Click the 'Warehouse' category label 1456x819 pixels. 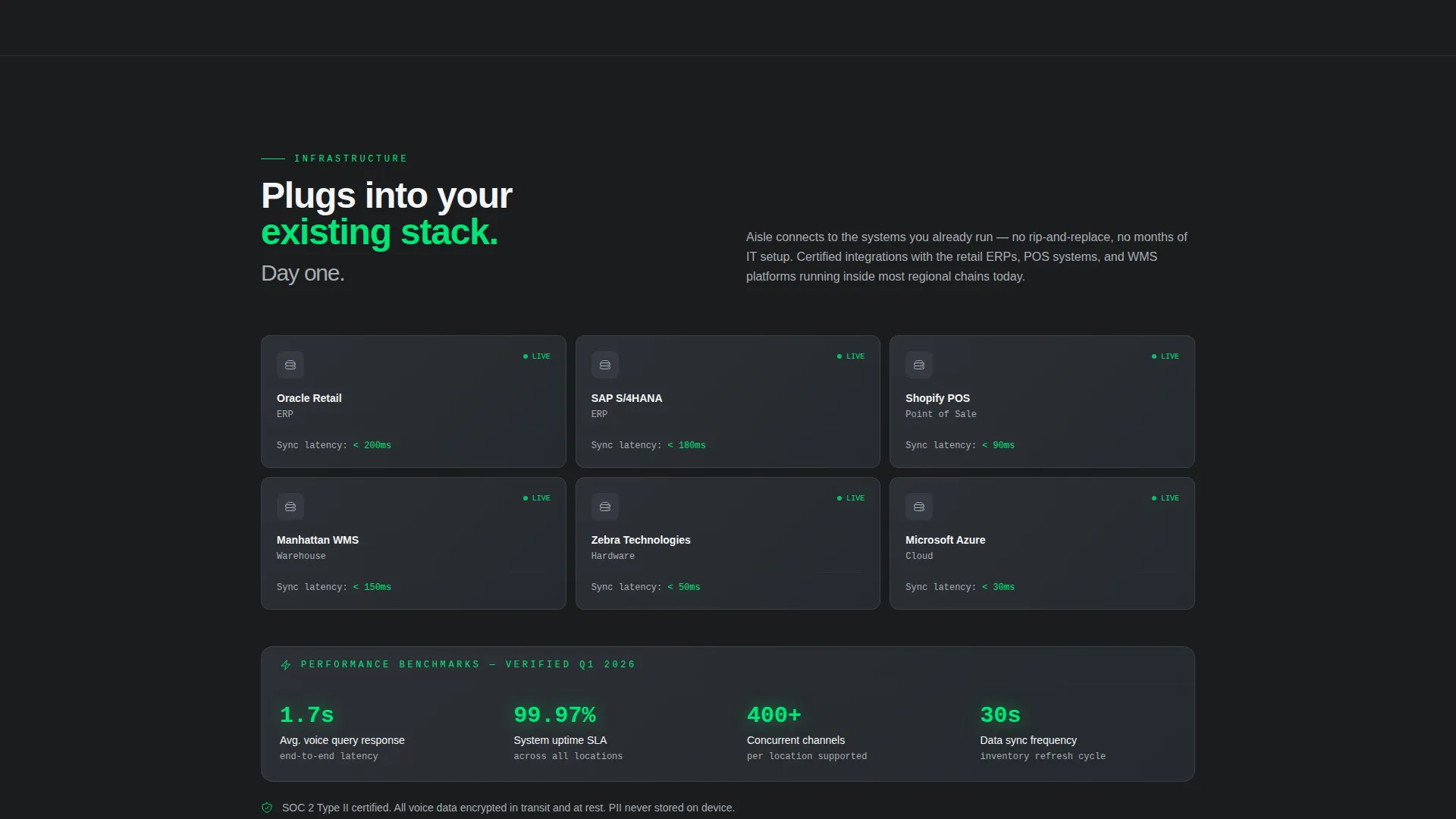point(301,556)
